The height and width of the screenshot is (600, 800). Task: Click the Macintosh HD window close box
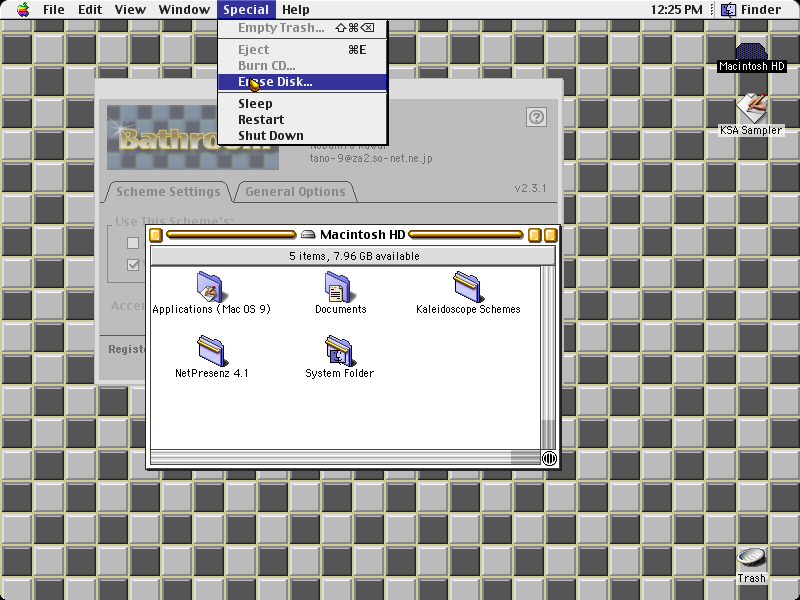[156, 235]
